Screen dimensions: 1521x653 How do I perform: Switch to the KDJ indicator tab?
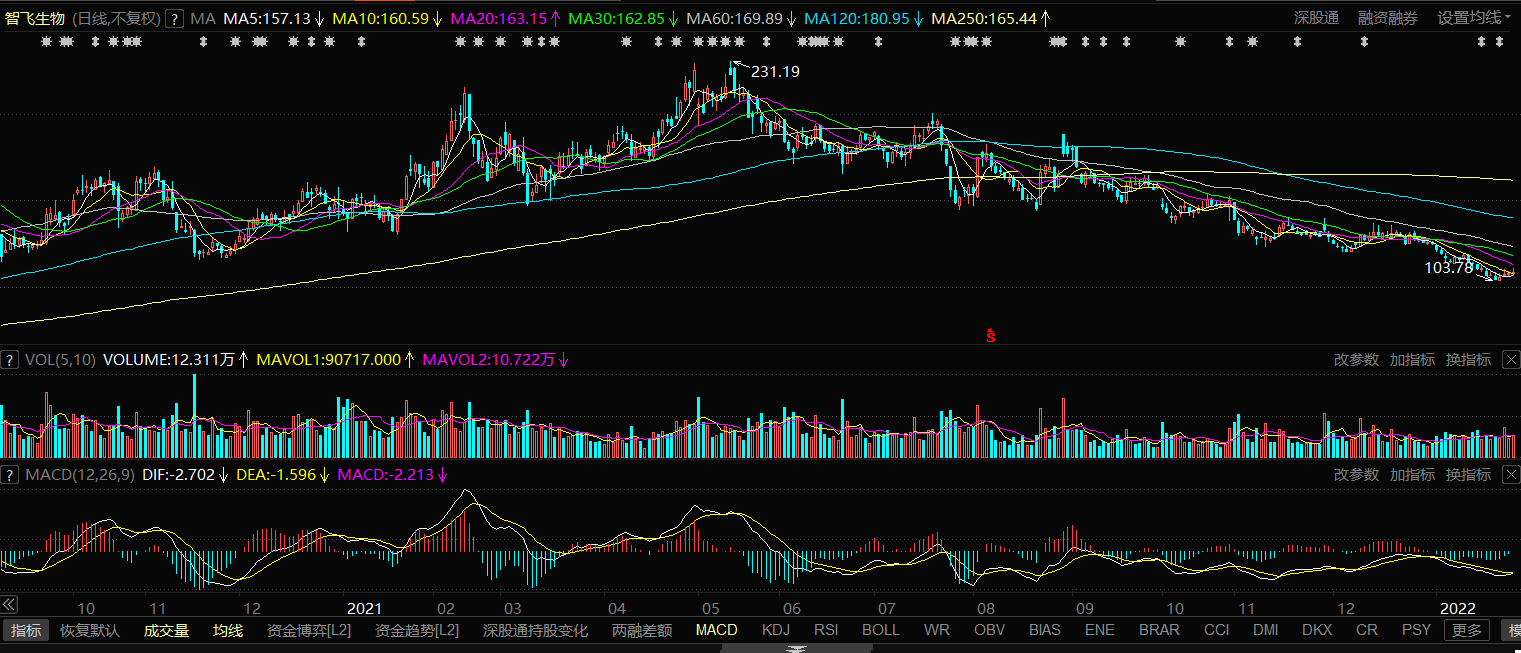tap(776, 630)
